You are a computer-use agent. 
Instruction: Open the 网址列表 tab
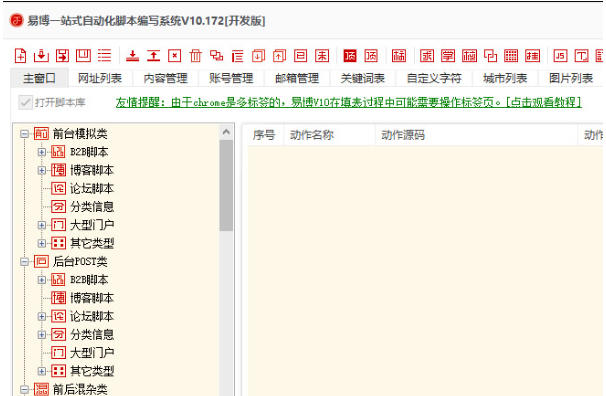[100, 78]
